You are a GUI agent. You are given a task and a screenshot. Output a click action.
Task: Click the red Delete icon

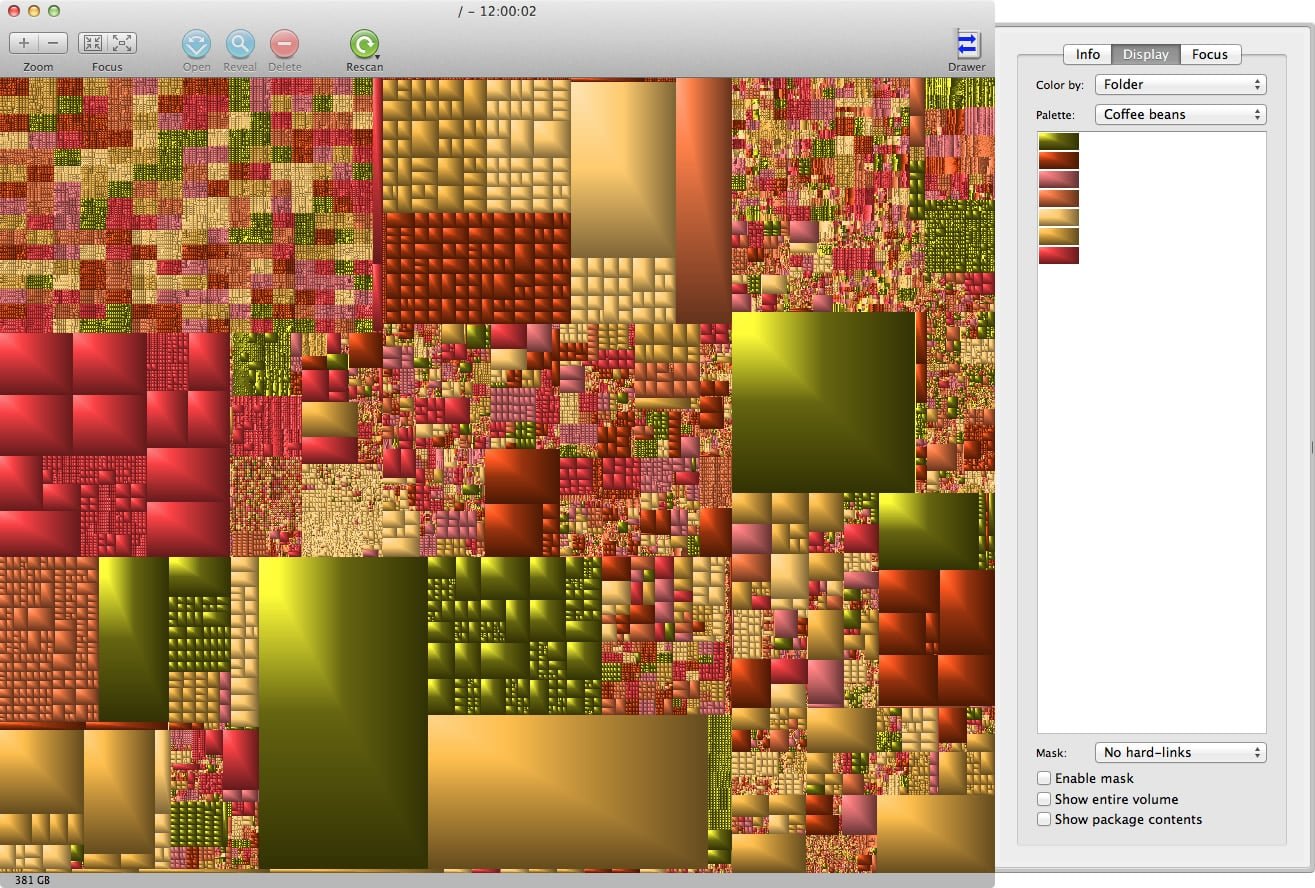tap(284, 44)
